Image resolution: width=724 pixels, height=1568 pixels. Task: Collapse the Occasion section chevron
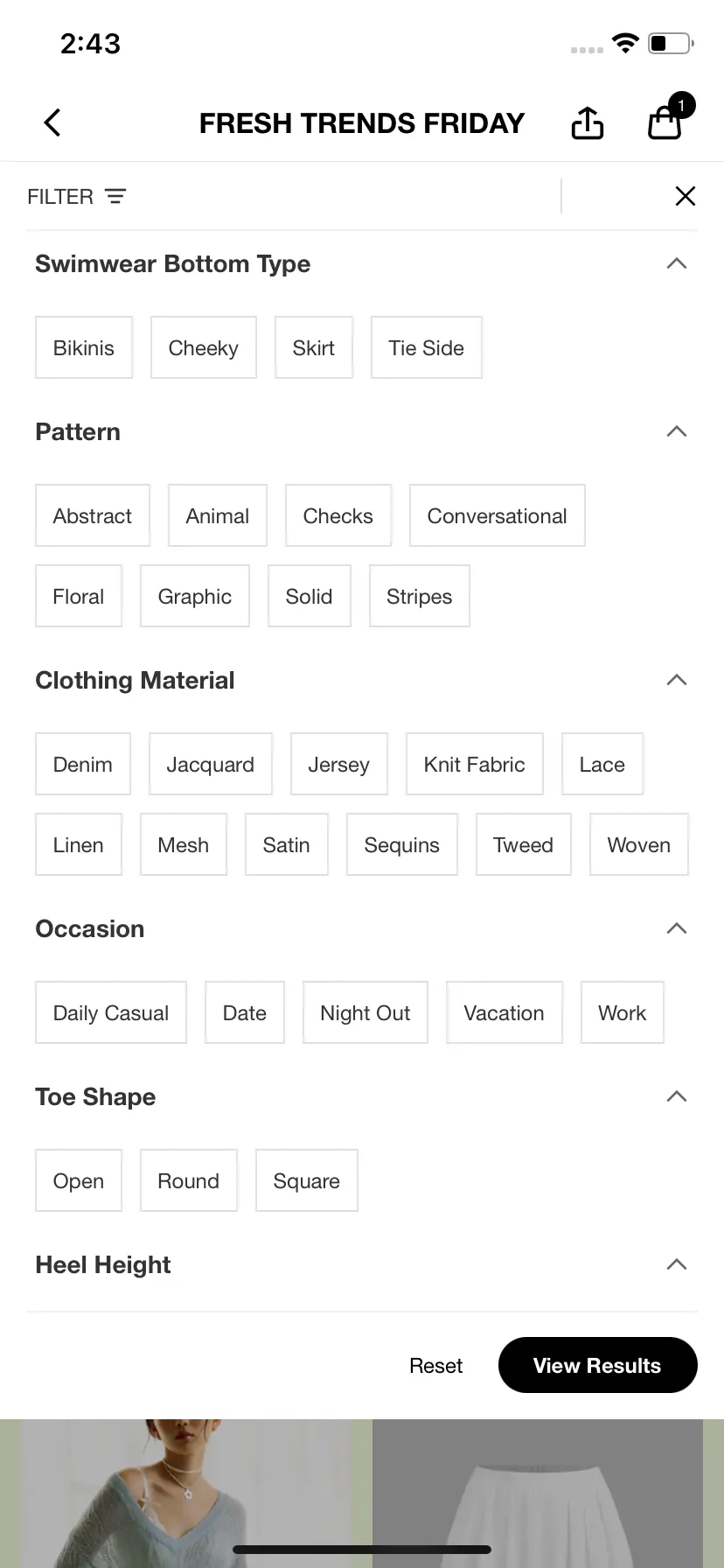pyautogui.click(x=677, y=928)
